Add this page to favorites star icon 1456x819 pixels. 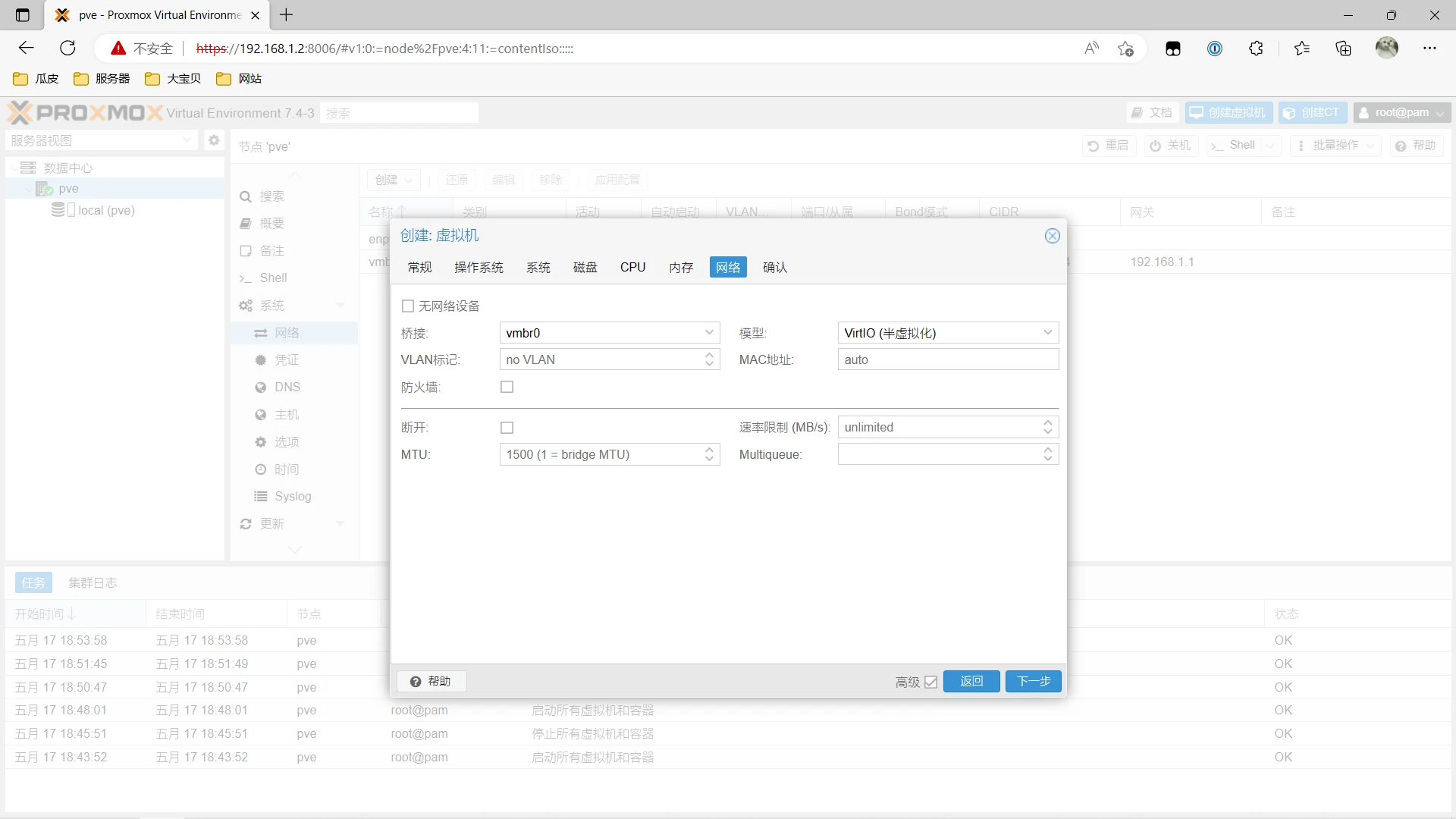point(1125,49)
